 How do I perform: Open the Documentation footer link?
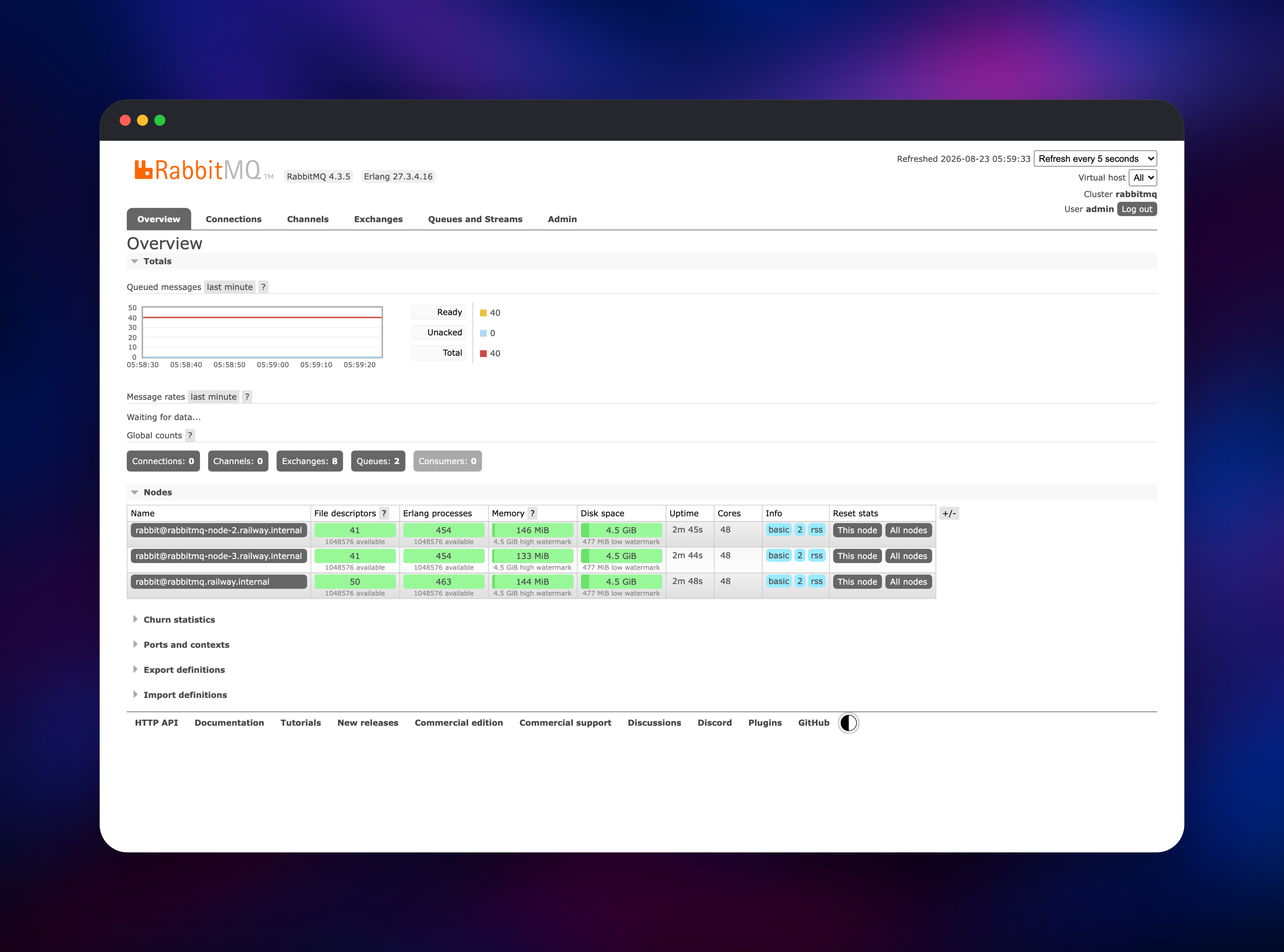pos(229,723)
